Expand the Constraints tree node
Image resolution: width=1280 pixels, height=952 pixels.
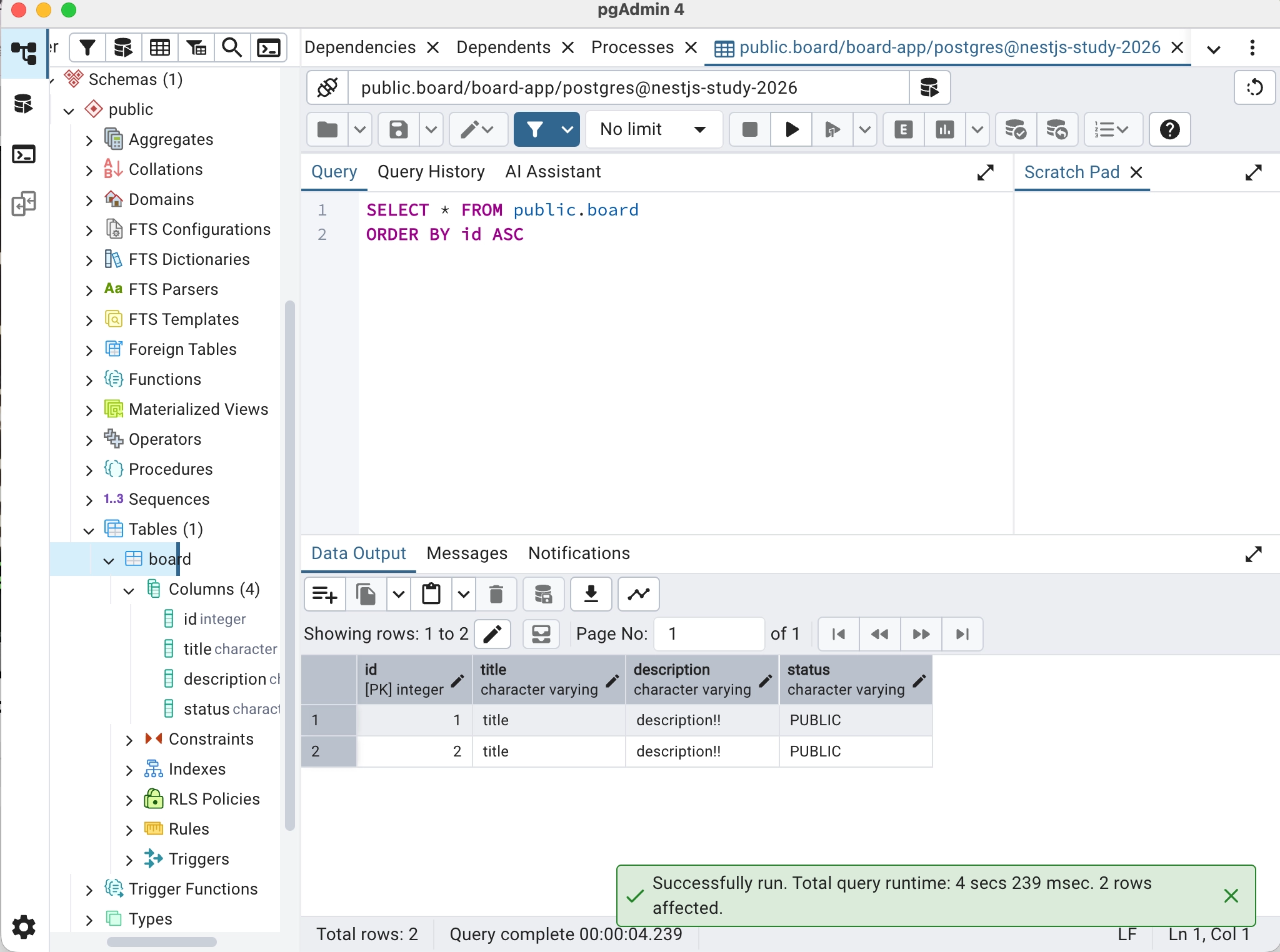[129, 740]
